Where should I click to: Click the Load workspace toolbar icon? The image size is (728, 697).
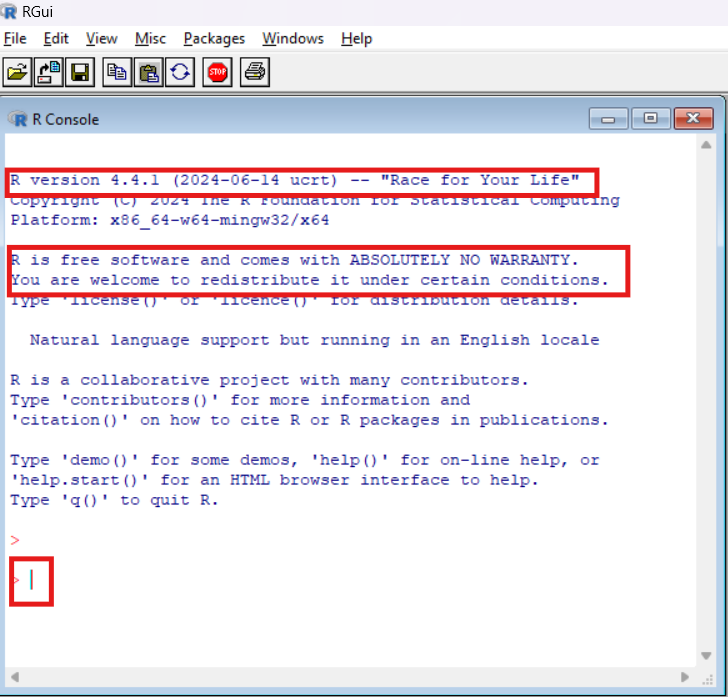click(x=49, y=72)
